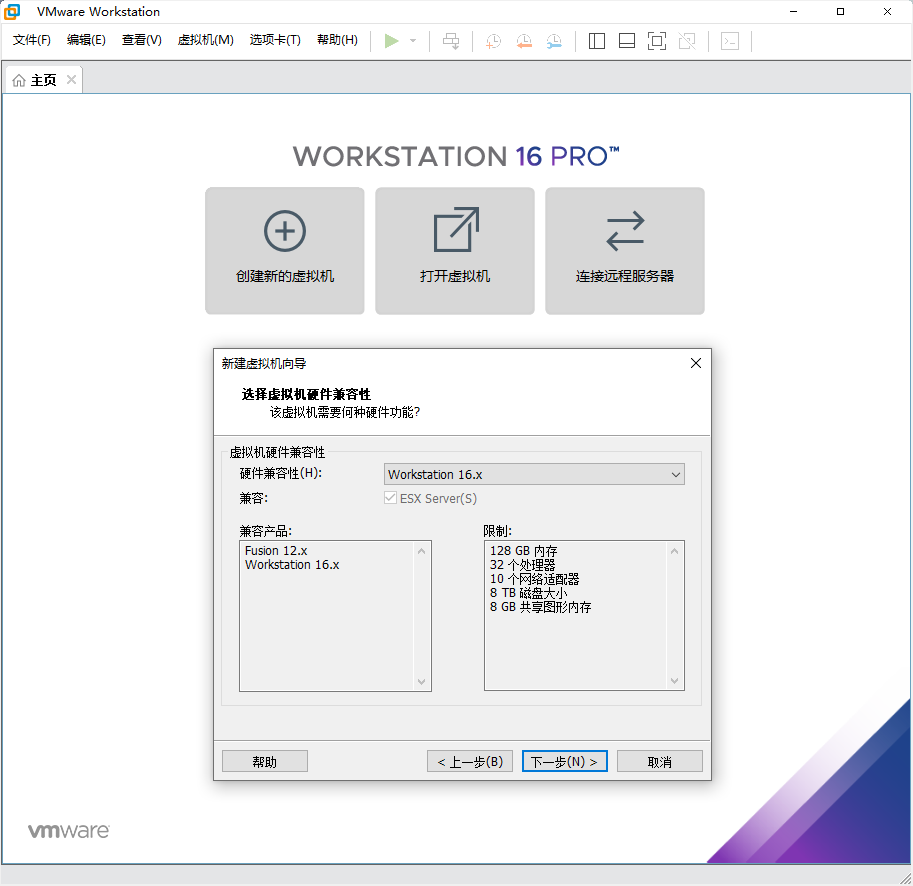Open the 查看(V) menu
913x886 pixels.
pos(141,40)
